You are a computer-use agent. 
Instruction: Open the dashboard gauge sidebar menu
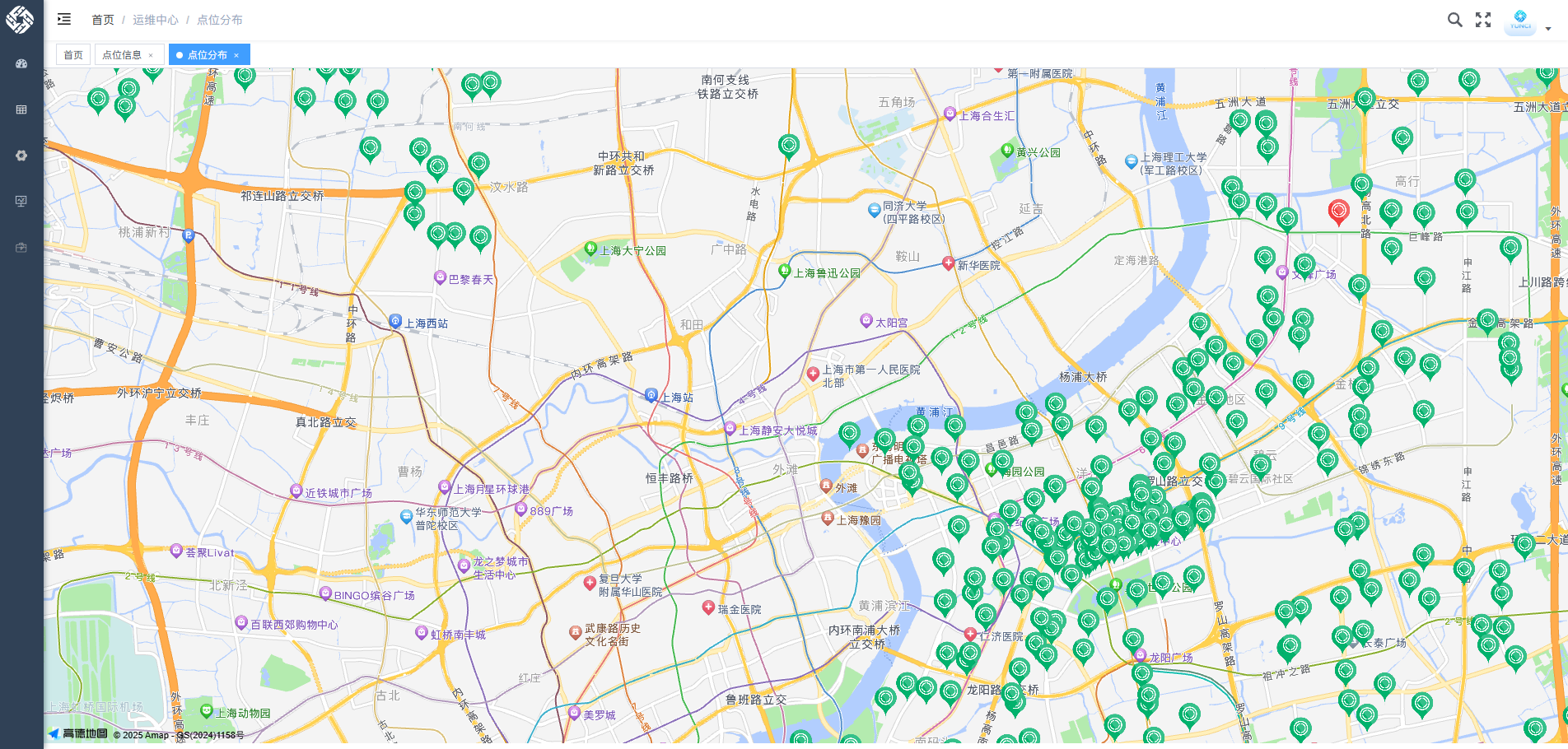click(x=21, y=63)
